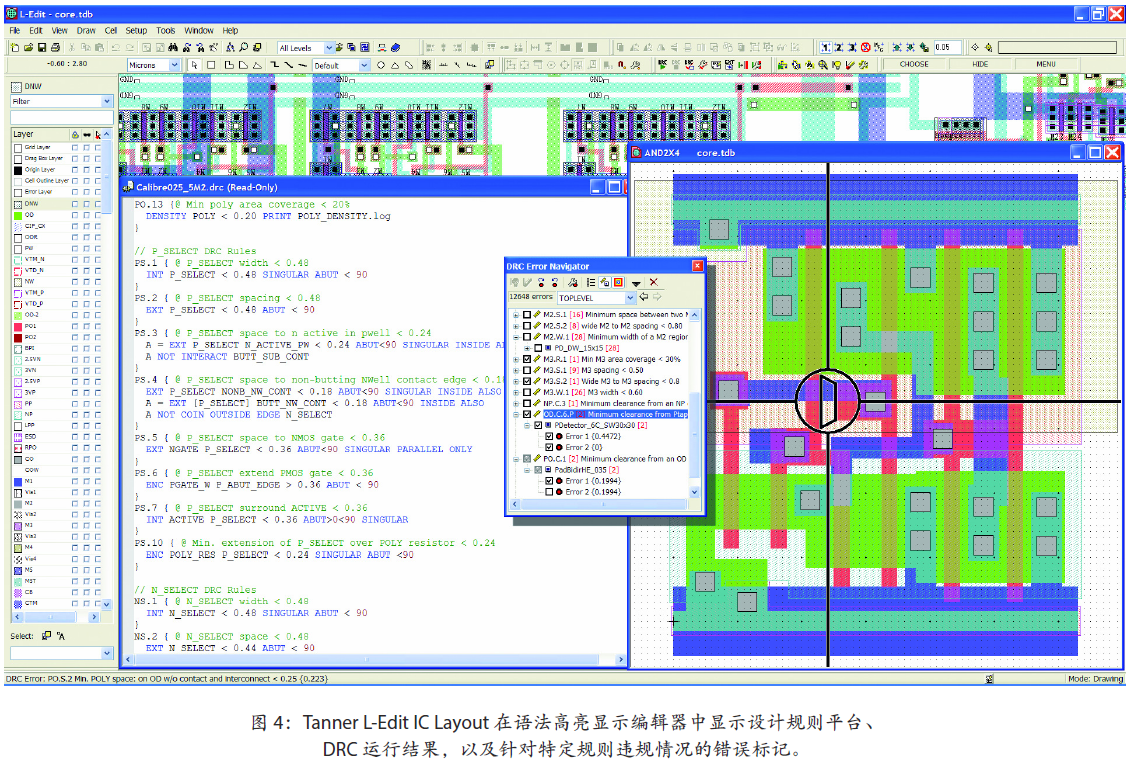This screenshot has height=761, width=1140.
Task: Open the All Levels dropdown
Action: point(329,47)
